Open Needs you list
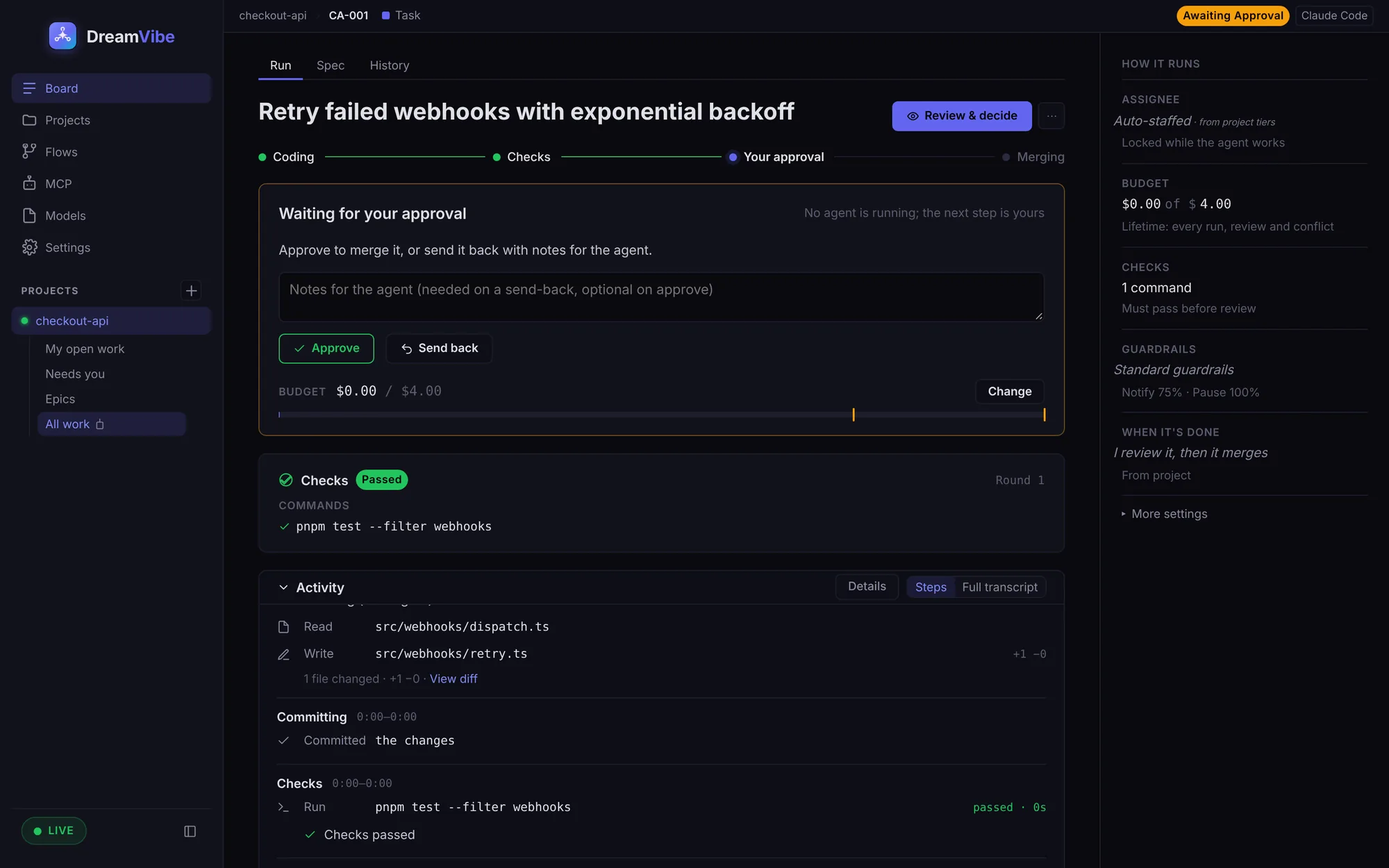The image size is (1389, 868). 75,374
